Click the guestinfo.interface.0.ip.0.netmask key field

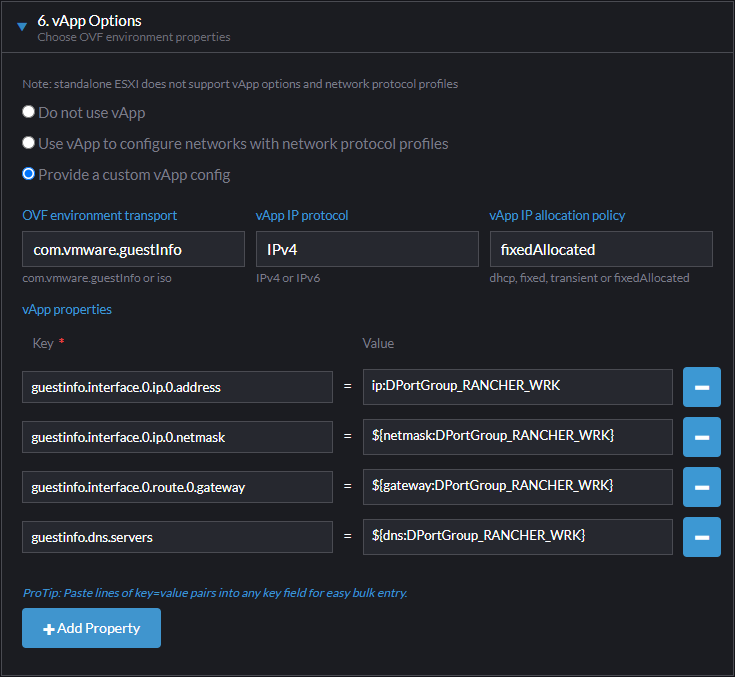point(177,437)
